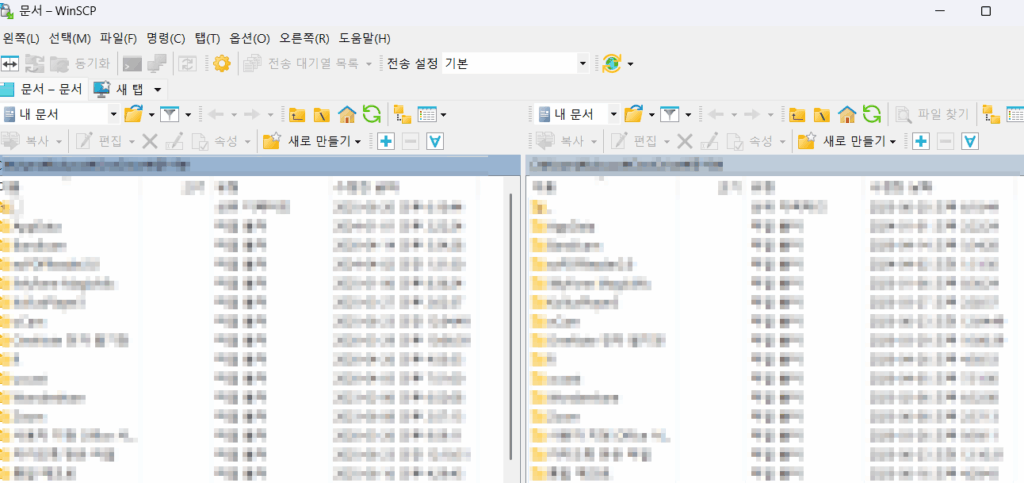The height and width of the screenshot is (483, 1024).
Task: Expand the 새 탭 dropdown arrow
Action: (157, 89)
